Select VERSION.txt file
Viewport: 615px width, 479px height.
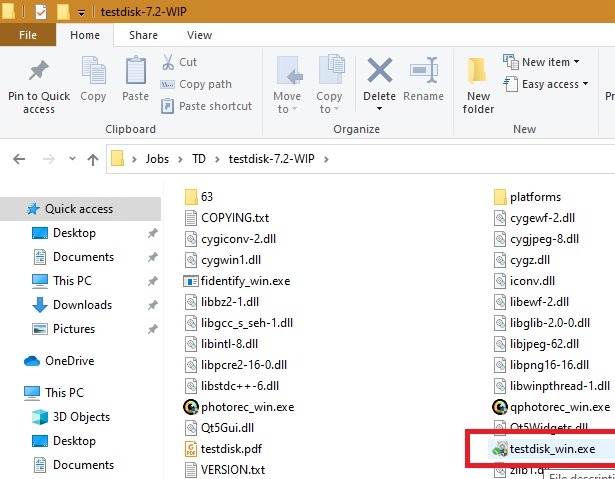coord(225,470)
